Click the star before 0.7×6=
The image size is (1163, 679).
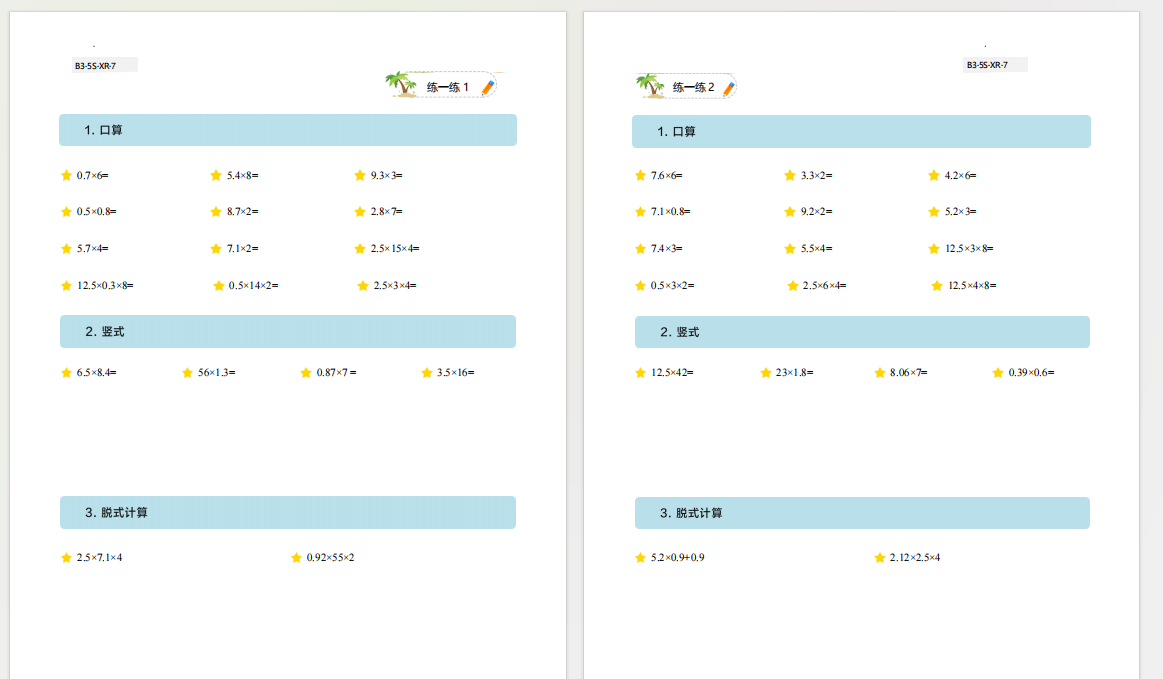coord(66,175)
